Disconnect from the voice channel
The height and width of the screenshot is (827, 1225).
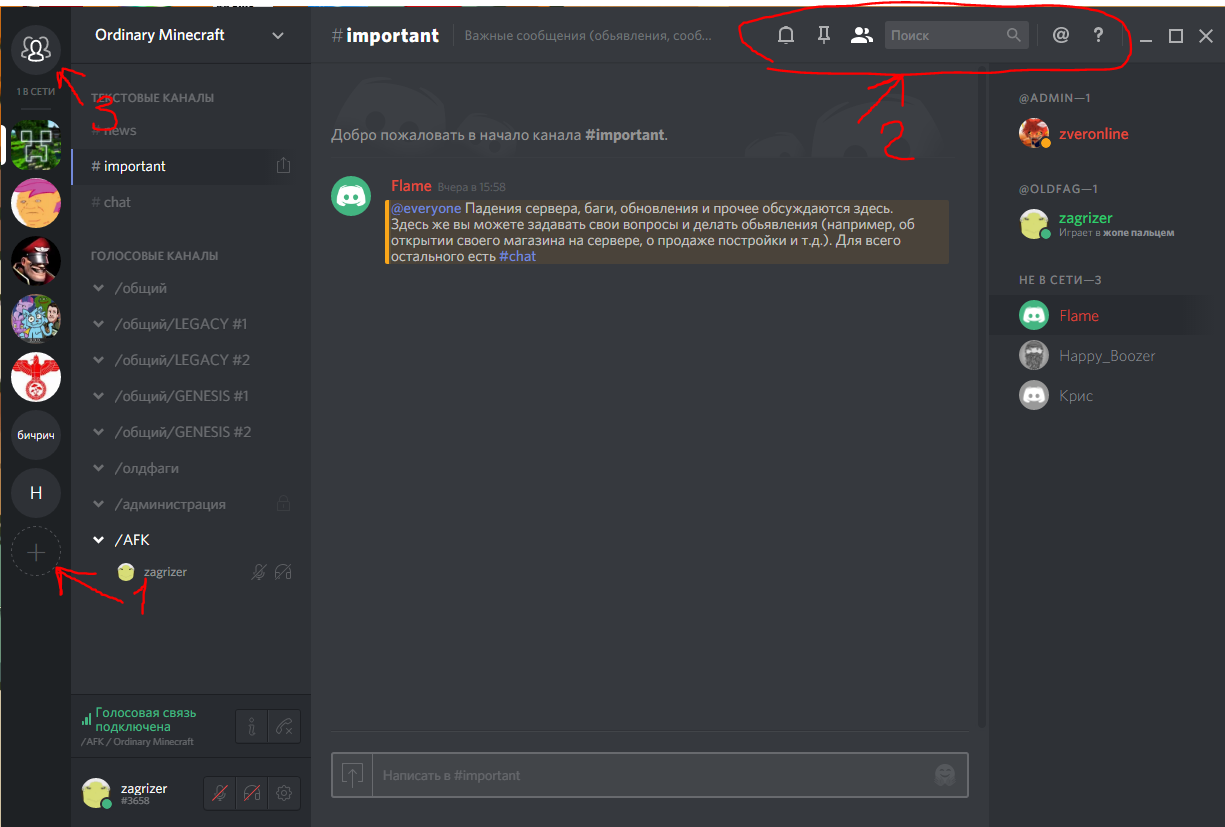tap(284, 726)
